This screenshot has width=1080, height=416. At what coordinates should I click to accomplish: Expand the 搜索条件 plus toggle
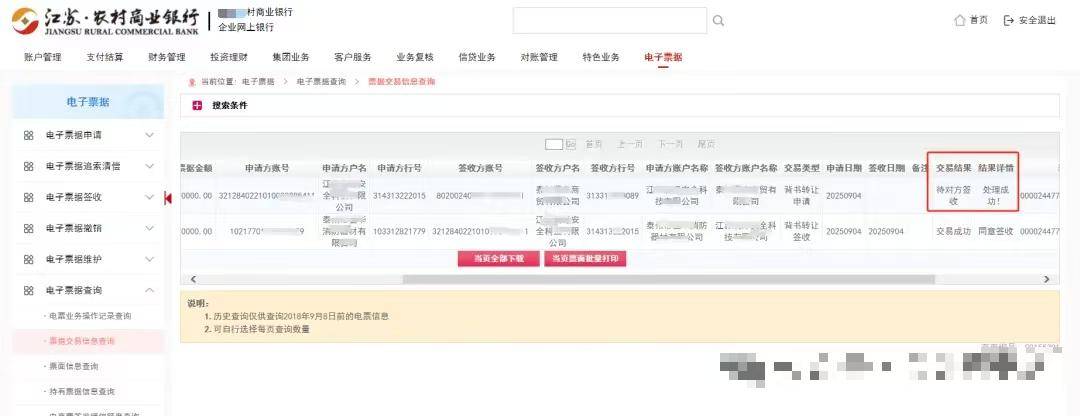pos(196,105)
